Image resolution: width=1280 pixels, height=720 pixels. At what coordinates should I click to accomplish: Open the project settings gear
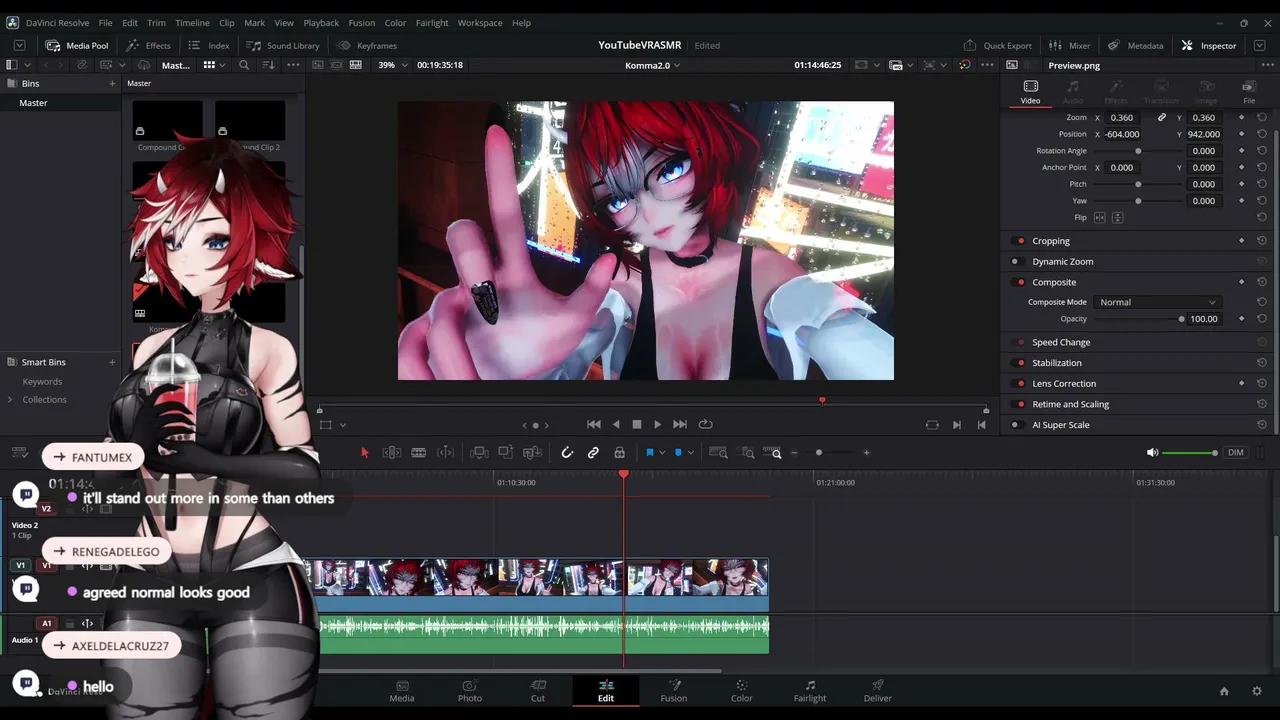point(1257,691)
